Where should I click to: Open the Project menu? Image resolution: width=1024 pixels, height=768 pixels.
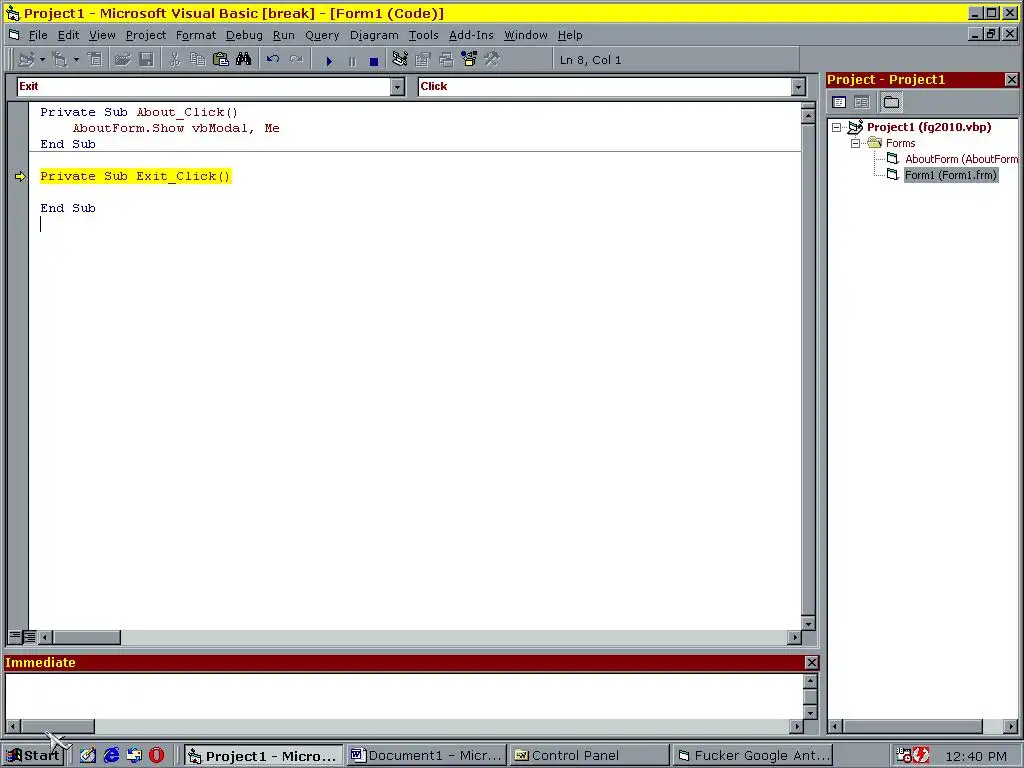(x=146, y=35)
